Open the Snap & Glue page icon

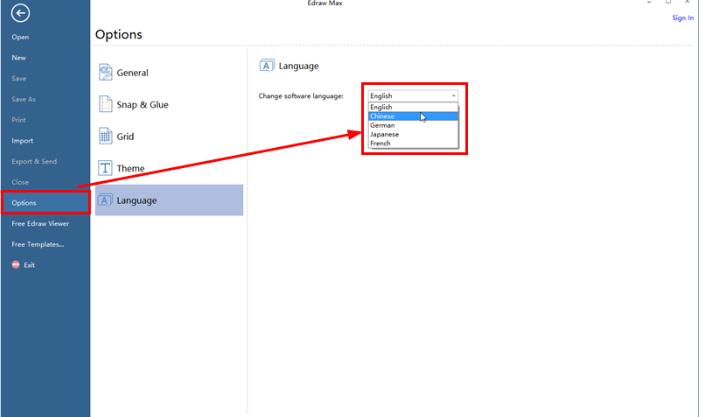click(x=106, y=104)
